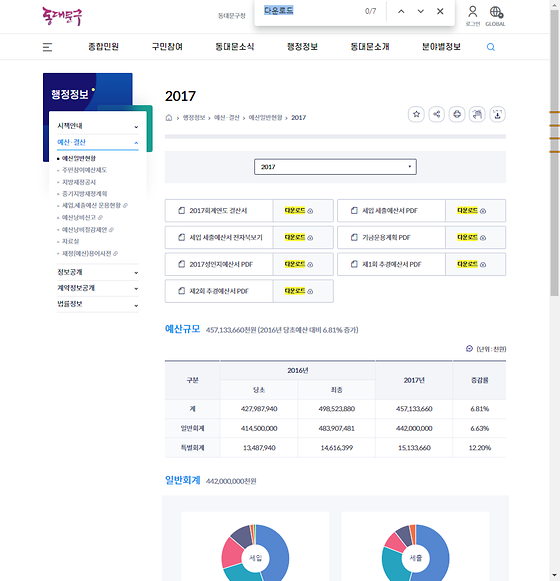Open 예산낭비신고 external link

point(82,218)
